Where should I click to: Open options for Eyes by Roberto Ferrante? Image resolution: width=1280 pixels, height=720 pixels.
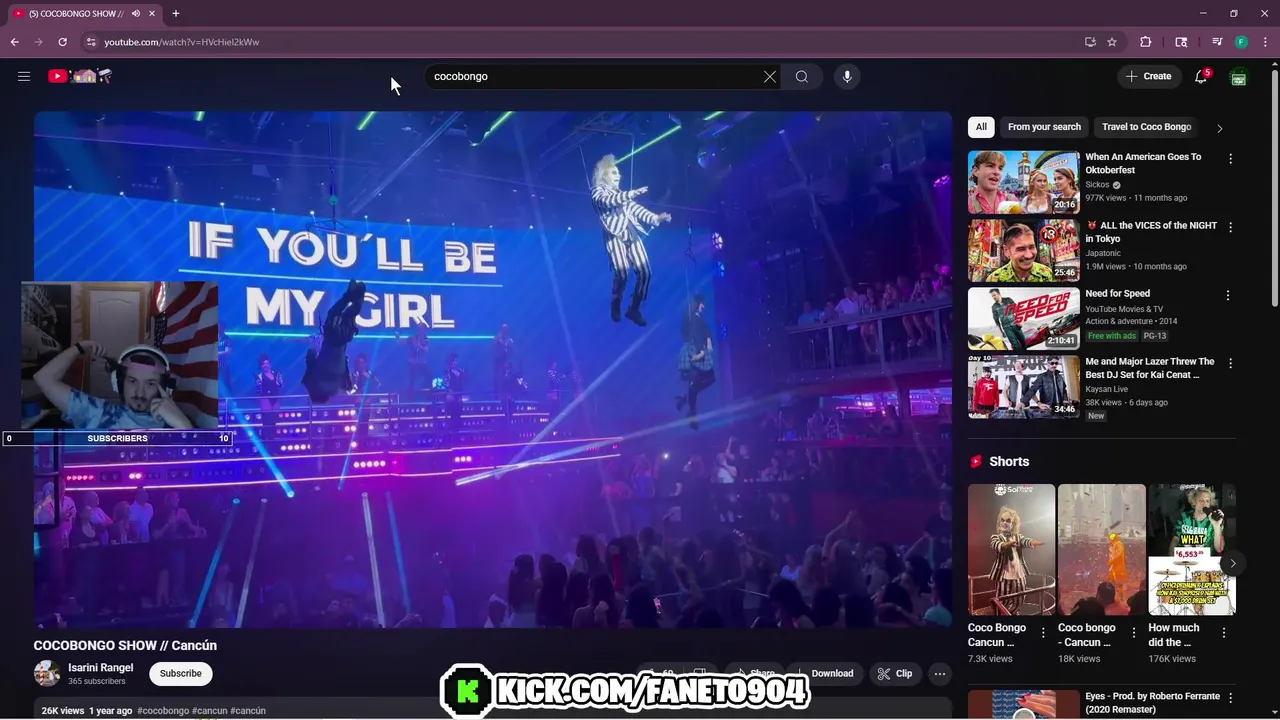click(x=1230, y=697)
